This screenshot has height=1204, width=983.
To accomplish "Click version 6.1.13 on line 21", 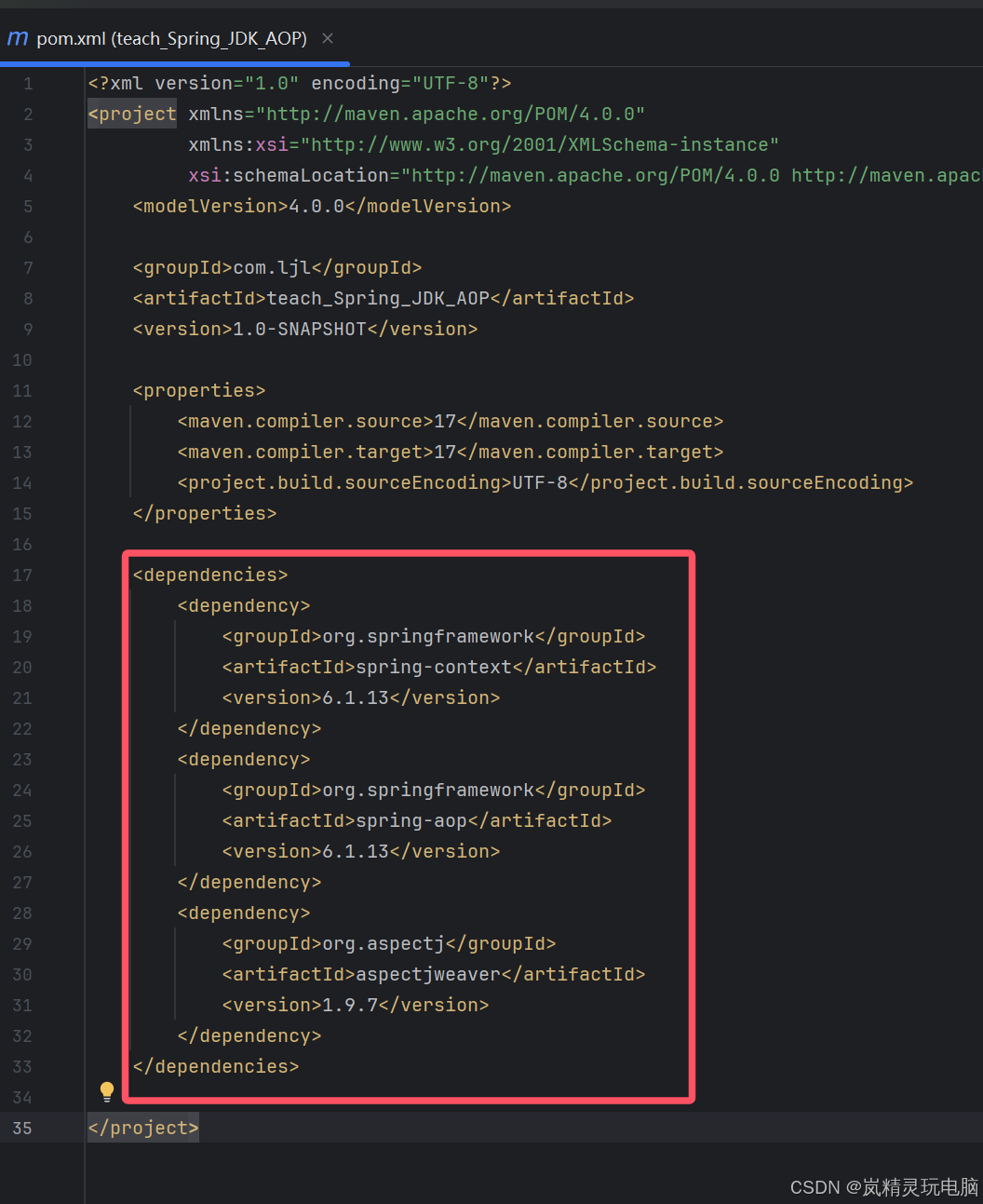I will pyautogui.click(x=361, y=697).
